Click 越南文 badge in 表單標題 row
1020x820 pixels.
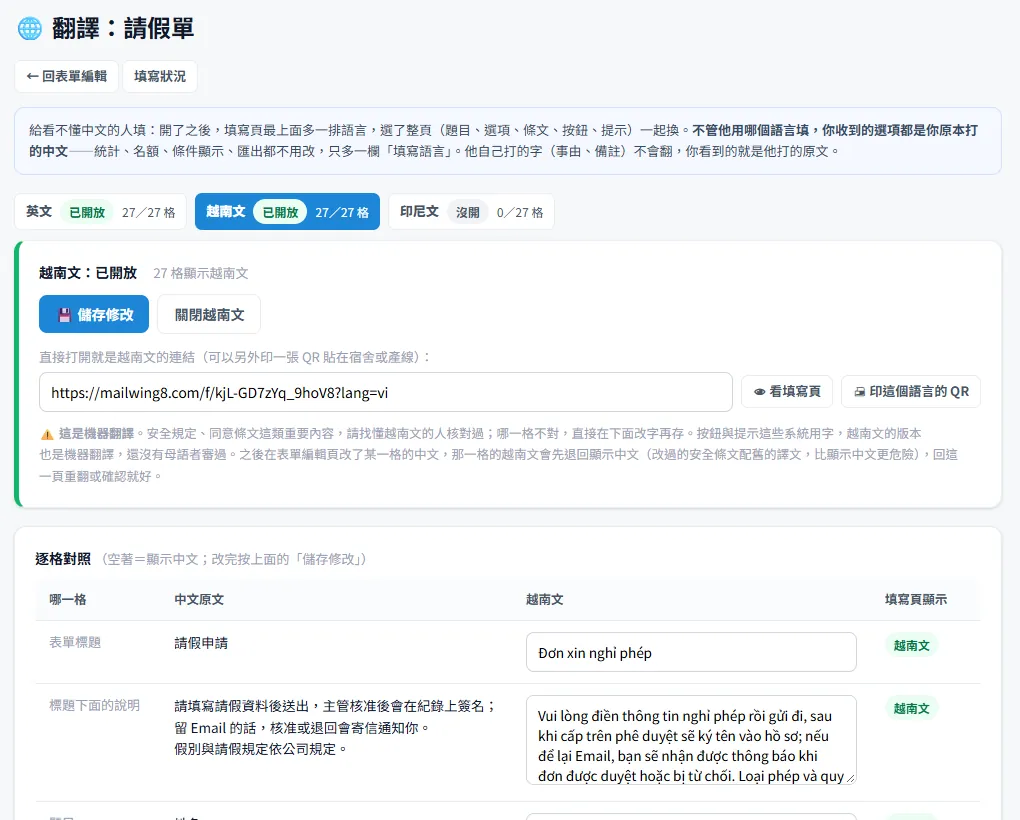(x=911, y=646)
